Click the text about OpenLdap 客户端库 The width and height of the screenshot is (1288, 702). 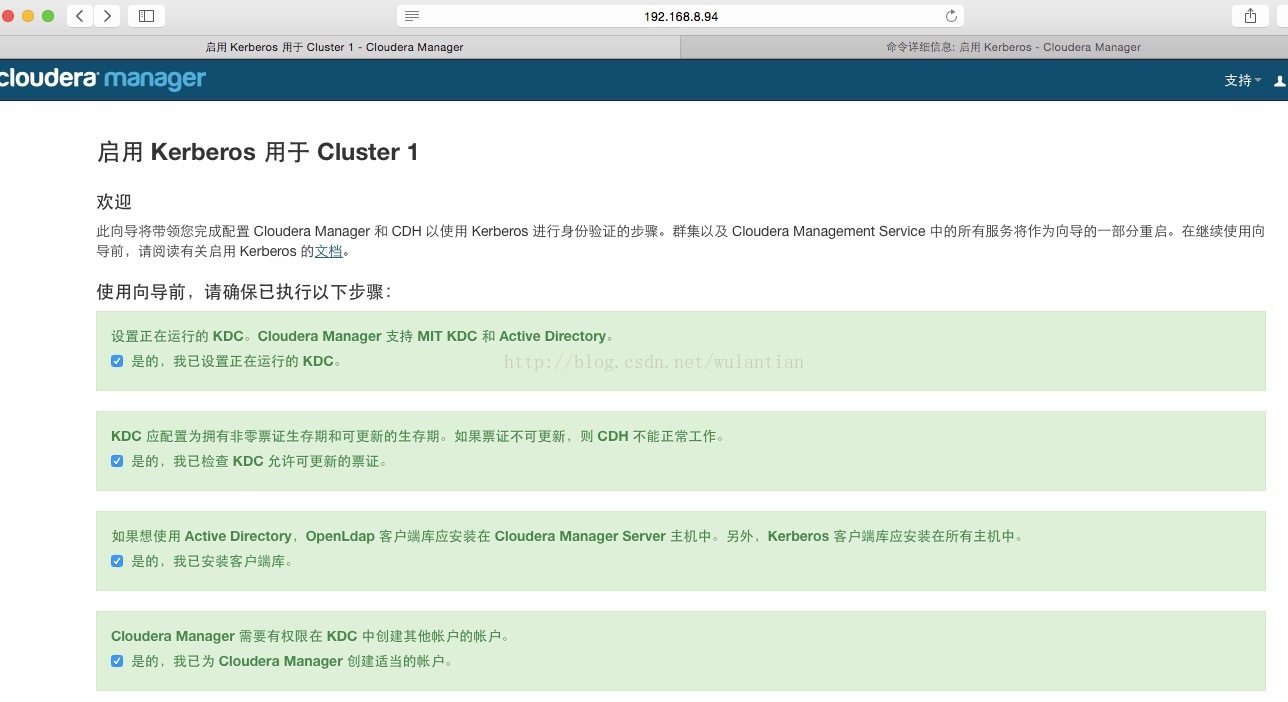pos(568,536)
